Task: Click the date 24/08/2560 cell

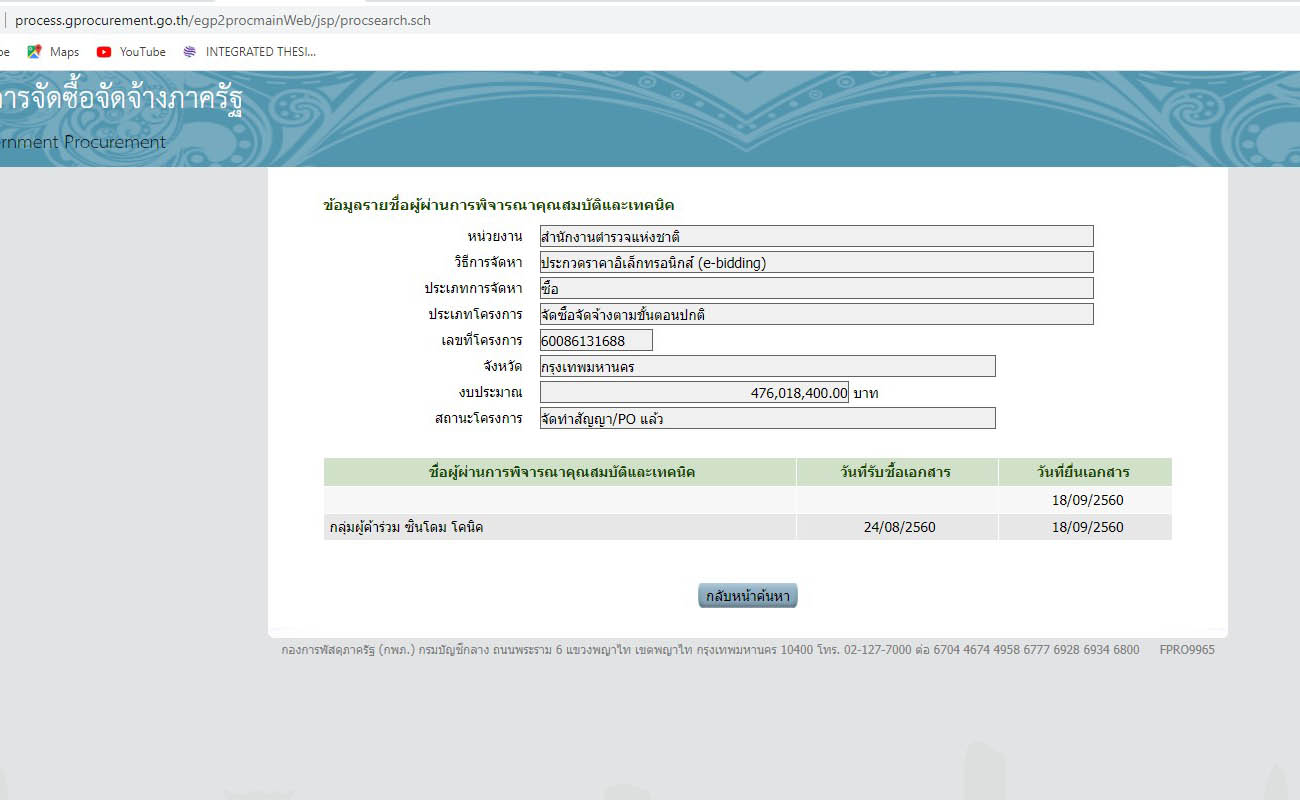Action: pyautogui.click(x=899, y=527)
